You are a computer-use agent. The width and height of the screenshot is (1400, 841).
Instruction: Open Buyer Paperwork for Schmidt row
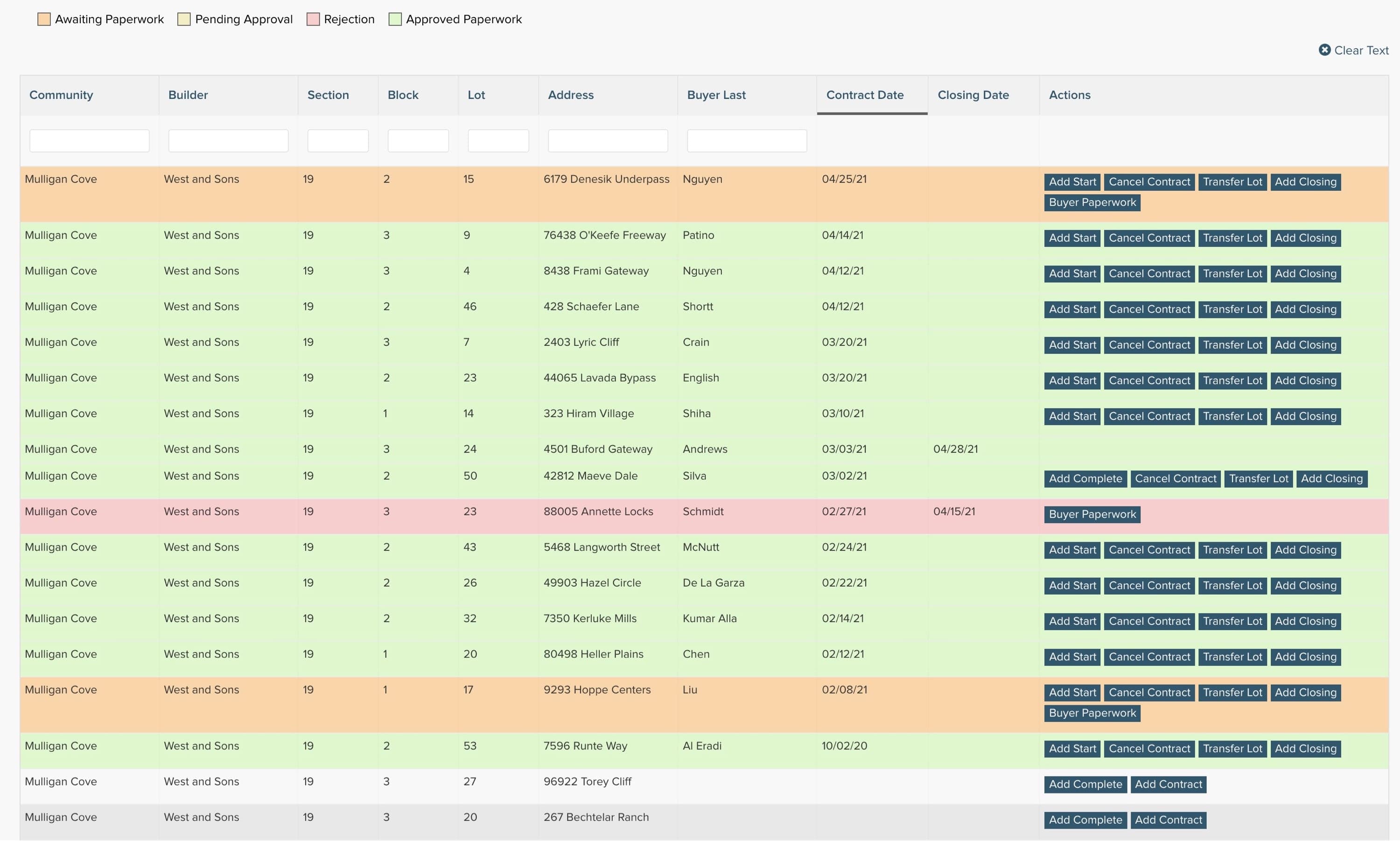click(x=1092, y=514)
